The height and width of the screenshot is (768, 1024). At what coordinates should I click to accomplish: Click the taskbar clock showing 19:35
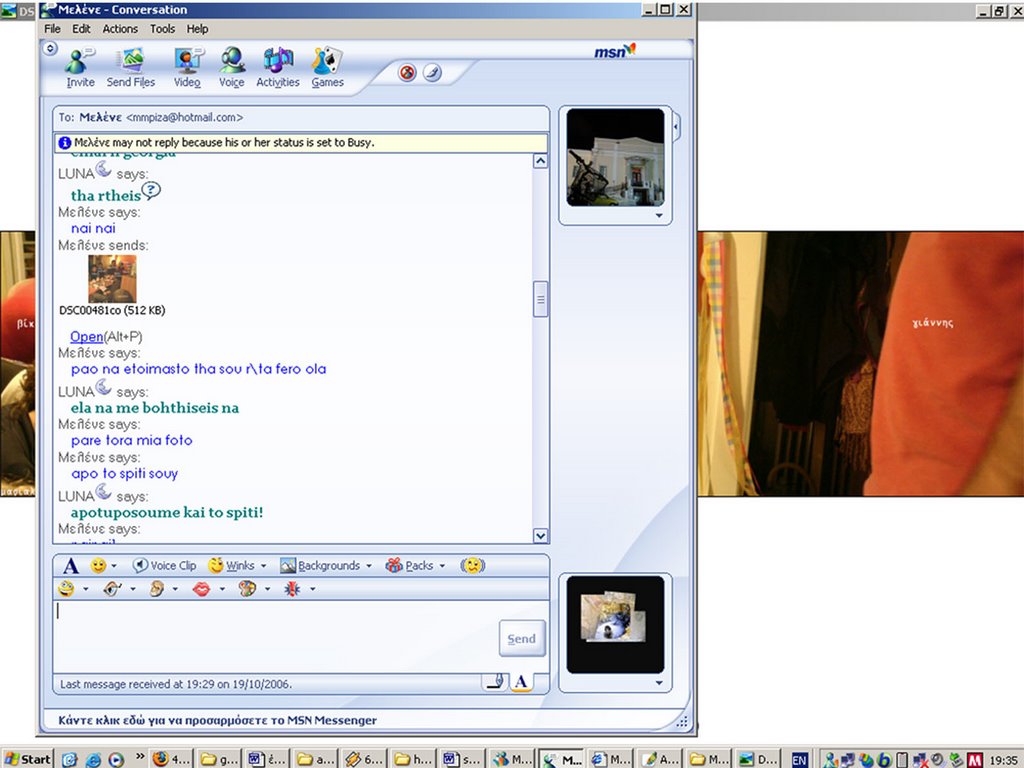tap(1004, 760)
